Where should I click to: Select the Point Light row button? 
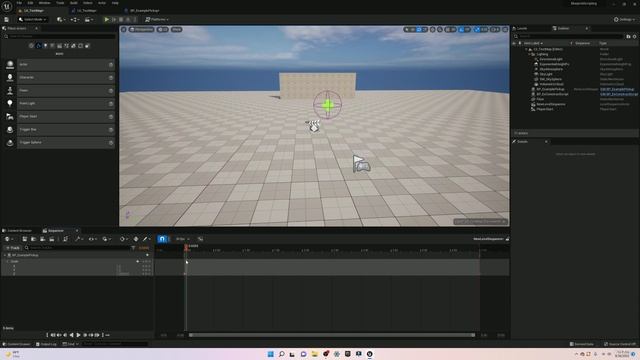pos(66,104)
